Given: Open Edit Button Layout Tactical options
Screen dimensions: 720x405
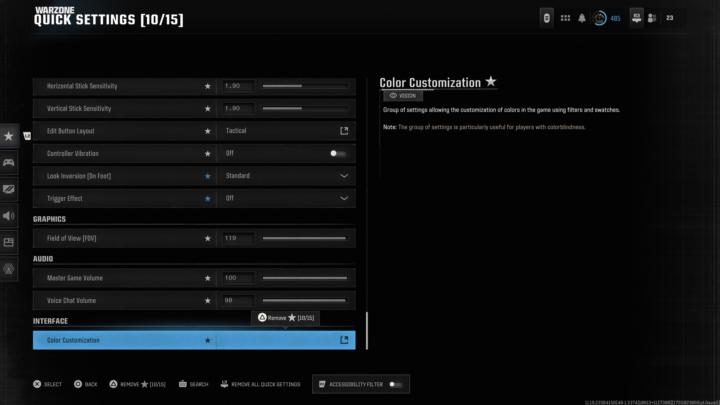Looking at the screenshot, I should (344, 131).
